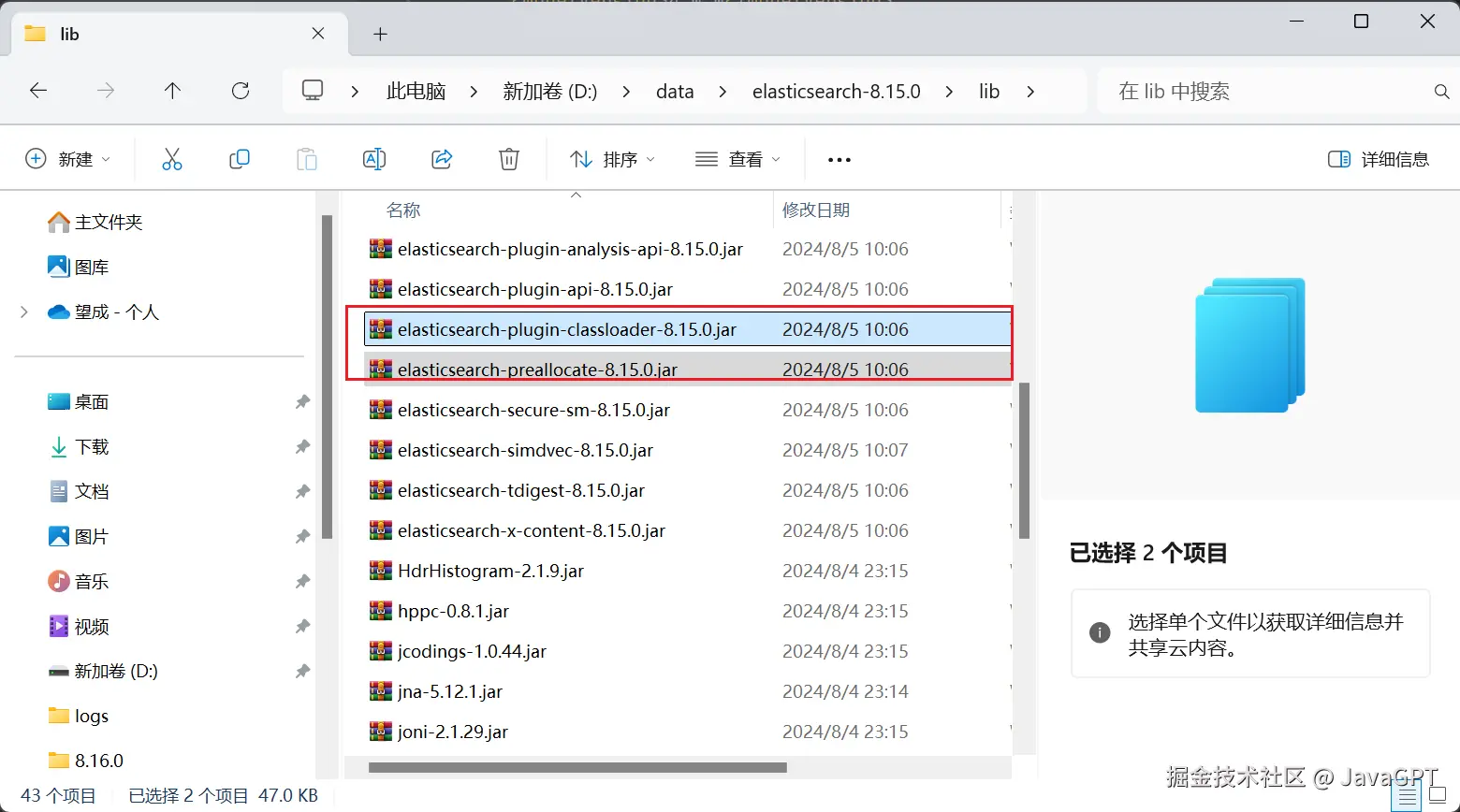Expand the 望成 - 个人 OneDrive tree node
This screenshot has width=1460, height=812.
click(24, 312)
